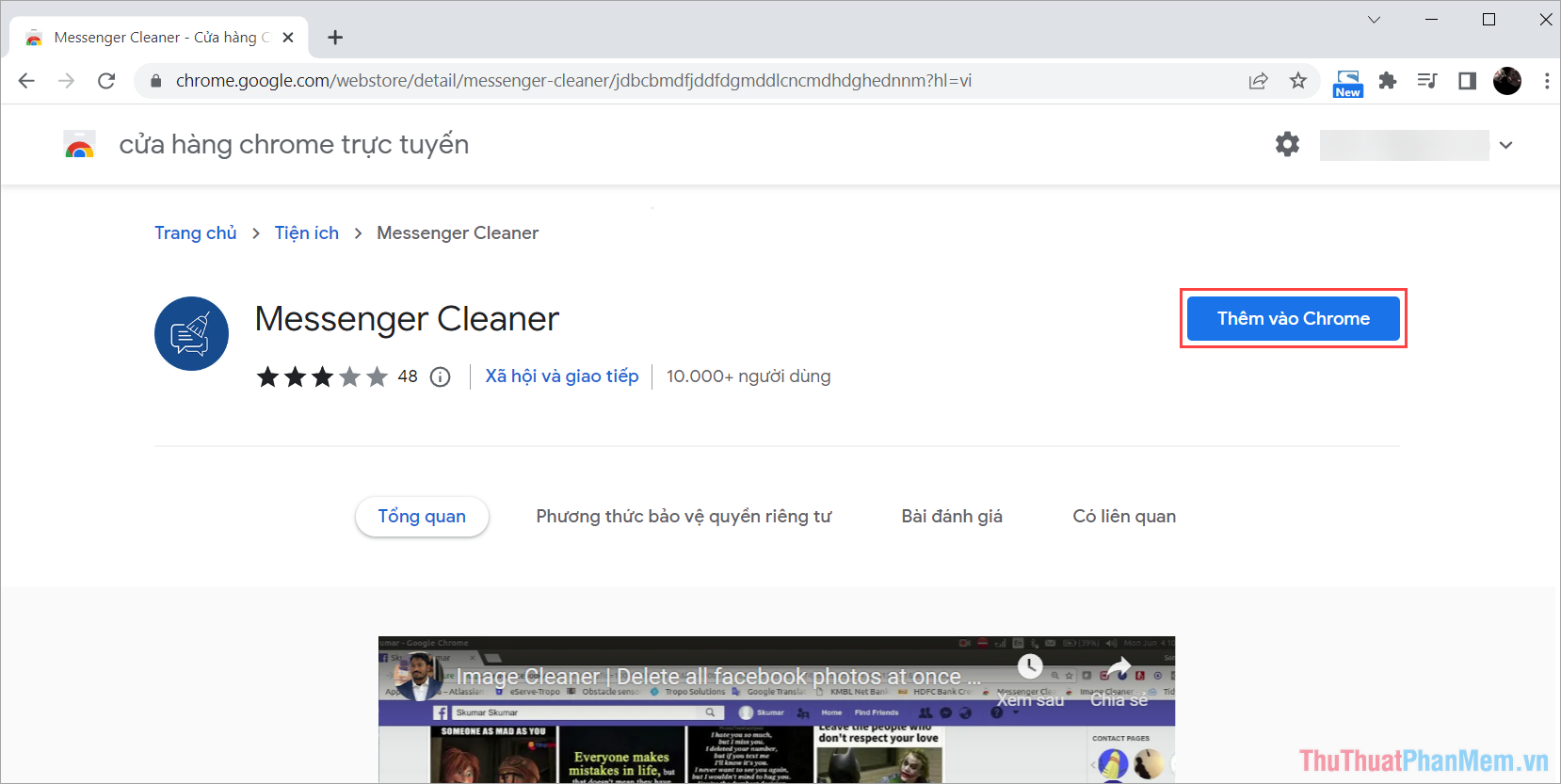Open the extension labeled New
Viewport: 1561px width, 784px height.
pyautogui.click(x=1348, y=83)
